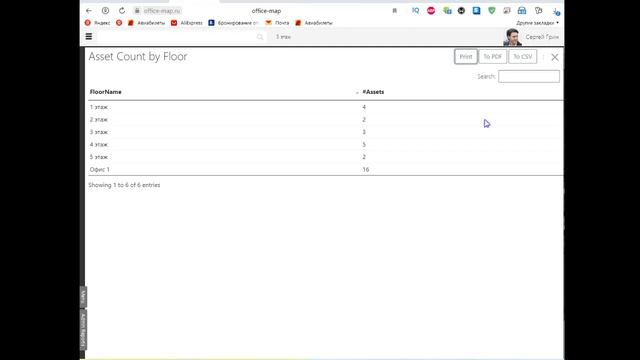Reload the page with the refresh icon
Image resolution: width=640 pixels, height=360 pixels.
[122, 11]
